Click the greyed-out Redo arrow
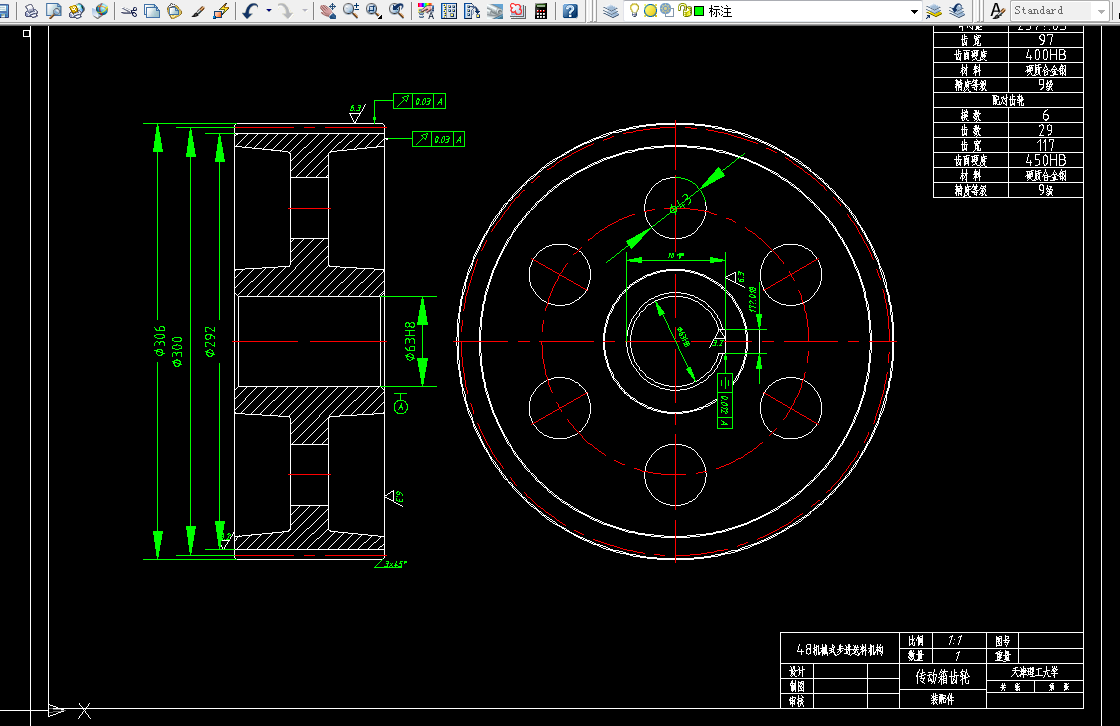This screenshot has height=726, width=1120. click(286, 11)
